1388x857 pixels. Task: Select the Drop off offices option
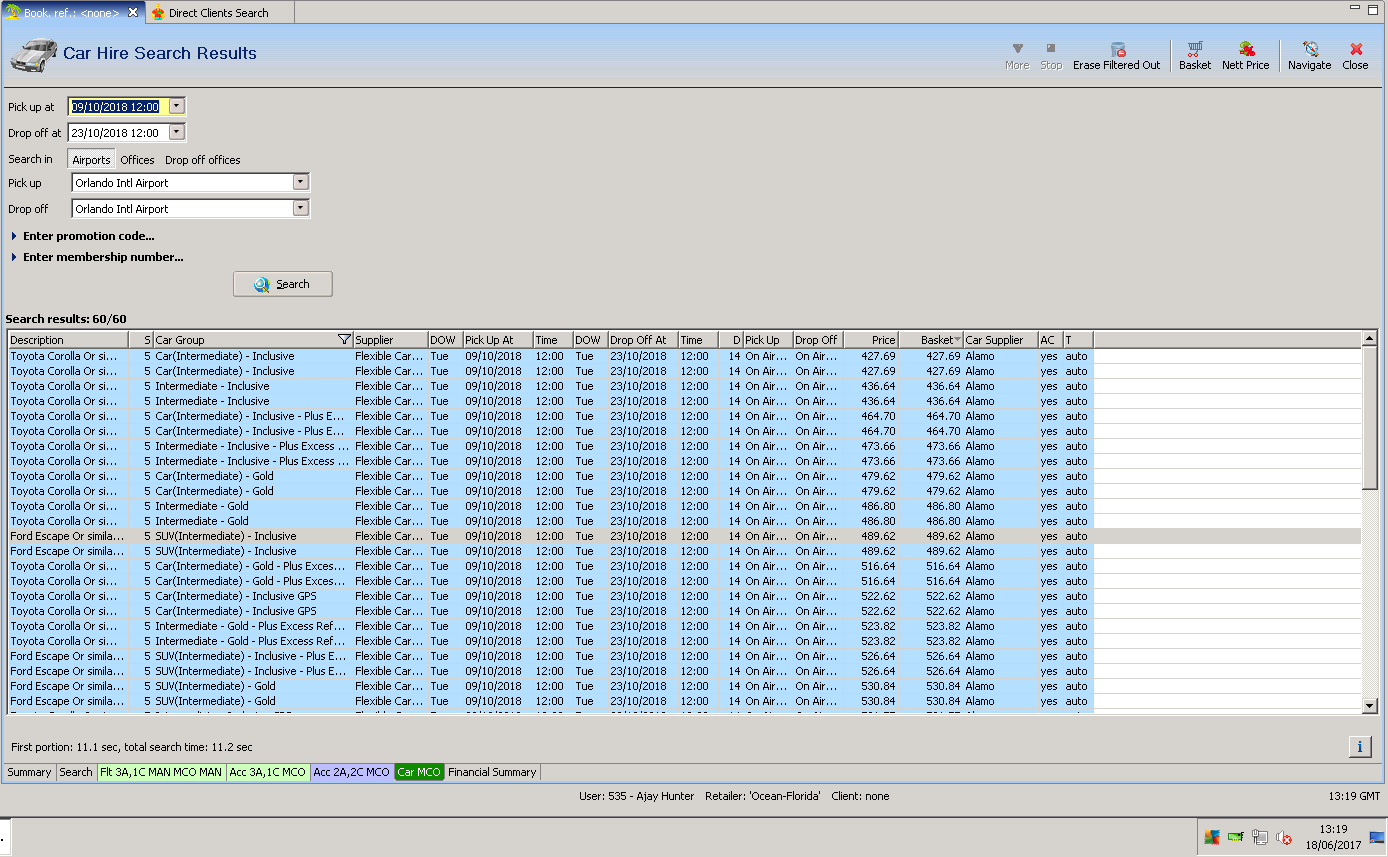tap(202, 160)
